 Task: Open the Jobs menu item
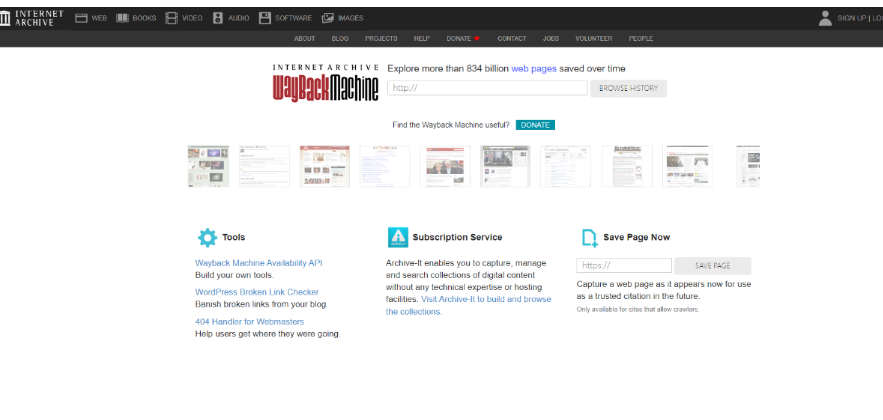[x=551, y=38]
